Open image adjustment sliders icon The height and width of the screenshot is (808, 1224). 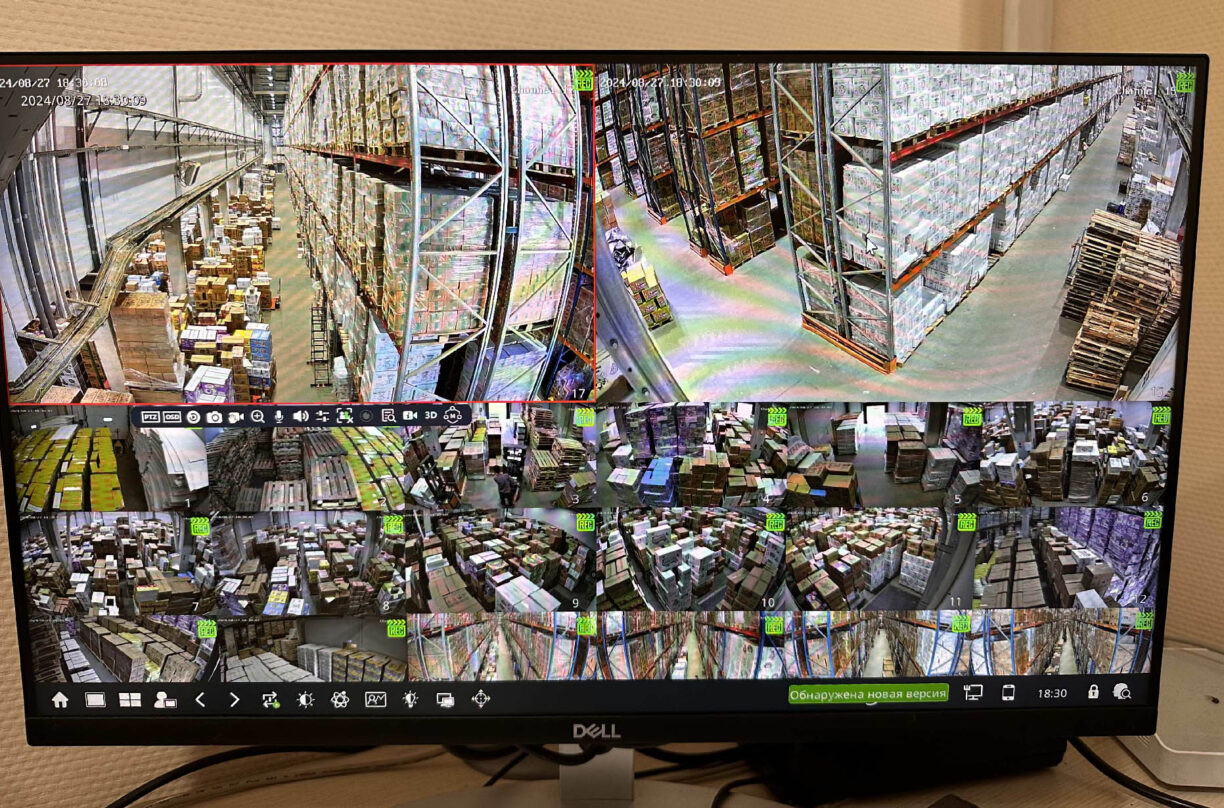[x=322, y=416]
